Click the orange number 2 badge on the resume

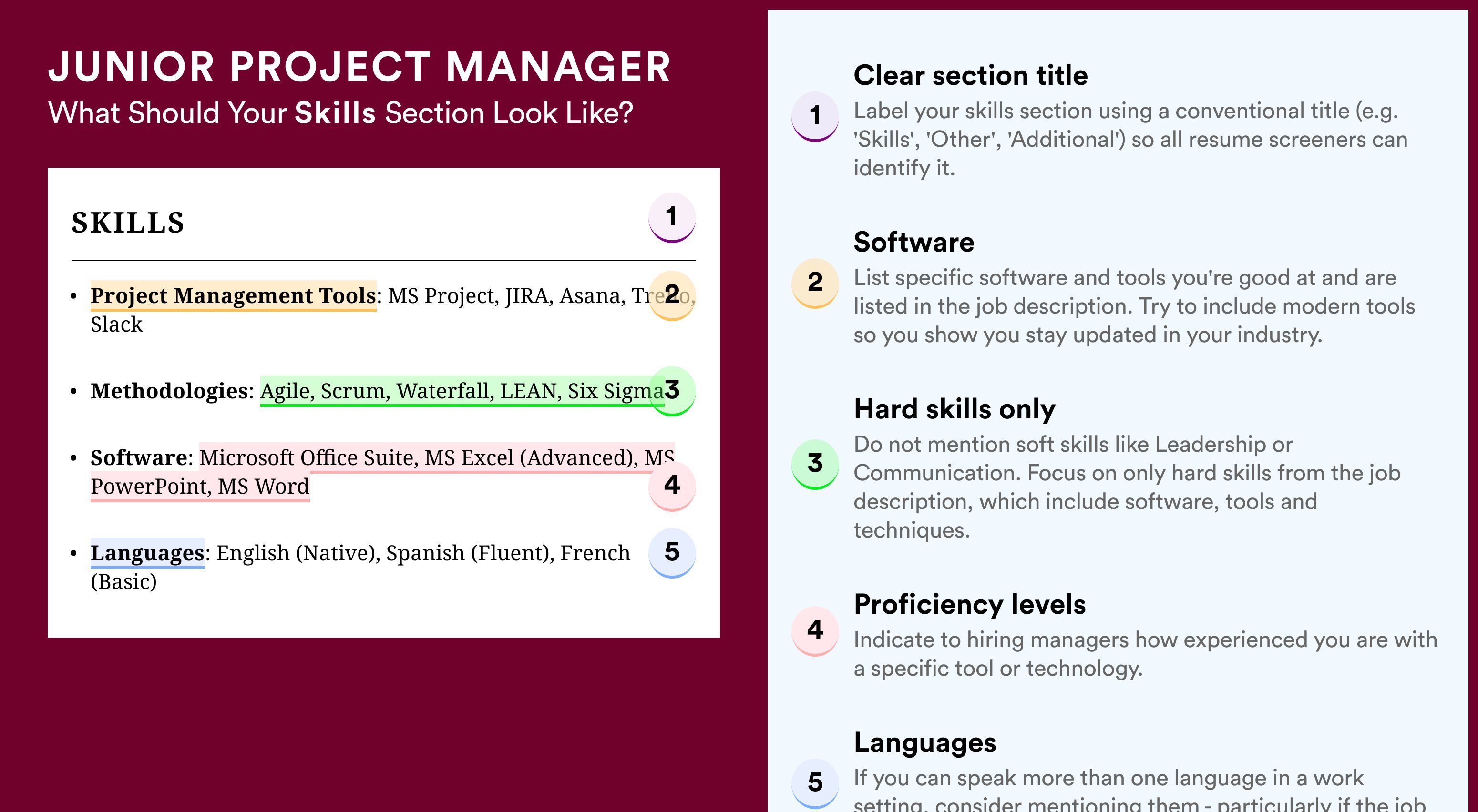672,295
